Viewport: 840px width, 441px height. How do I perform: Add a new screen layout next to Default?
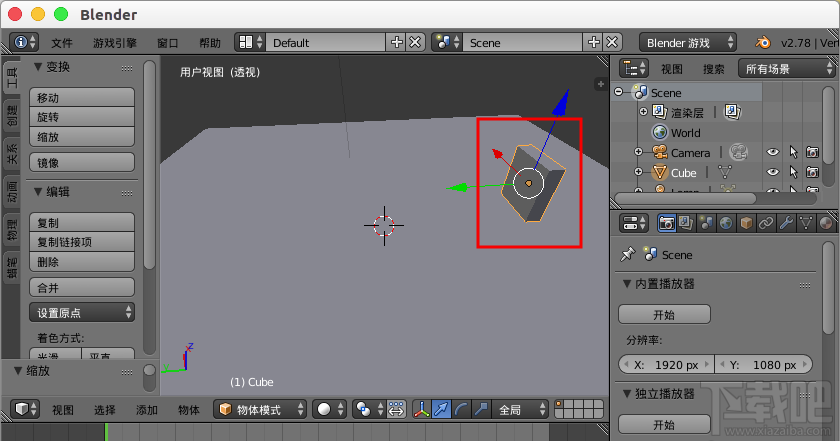[396, 42]
